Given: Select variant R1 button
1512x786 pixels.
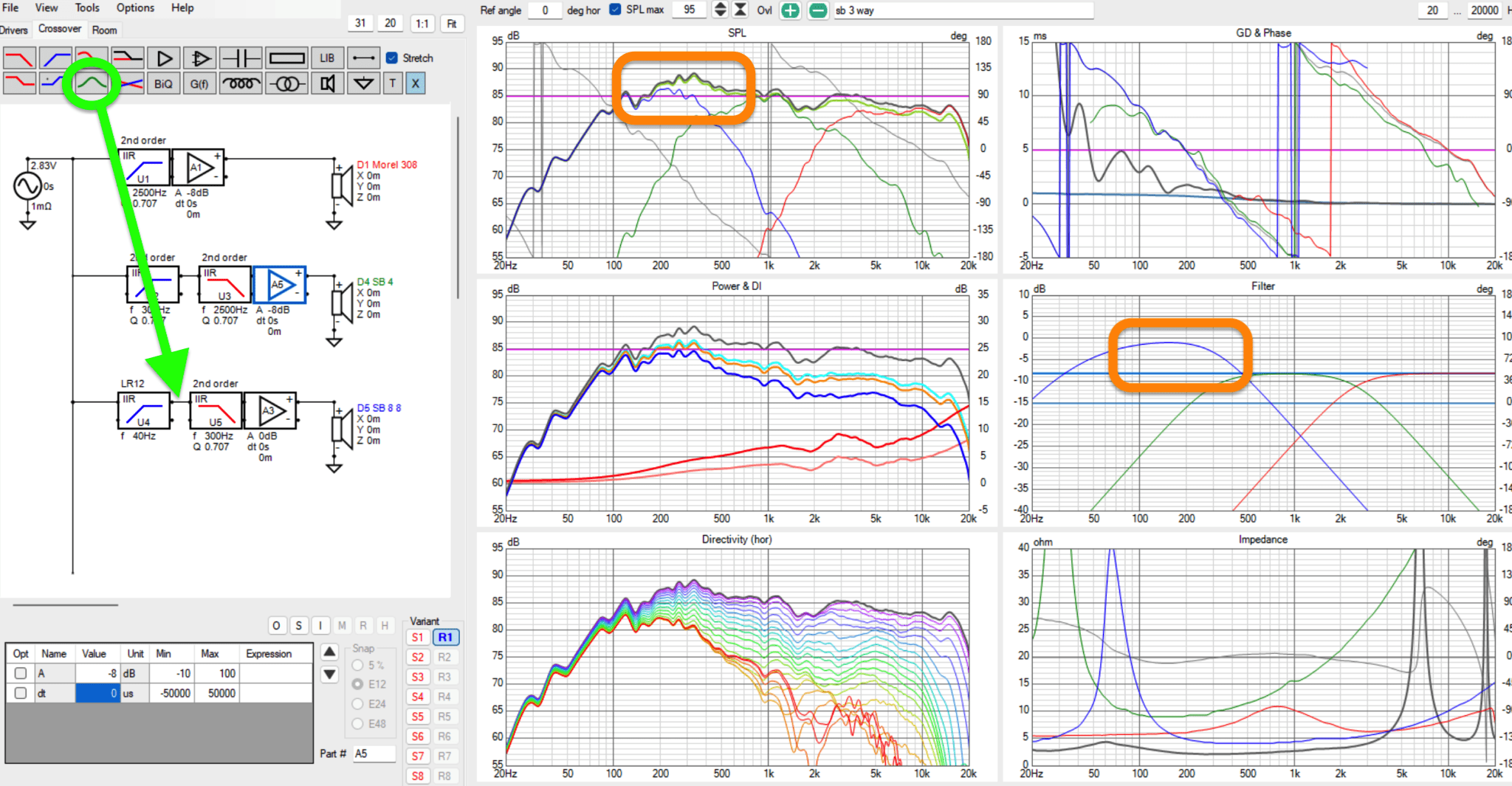Looking at the screenshot, I should click(445, 637).
